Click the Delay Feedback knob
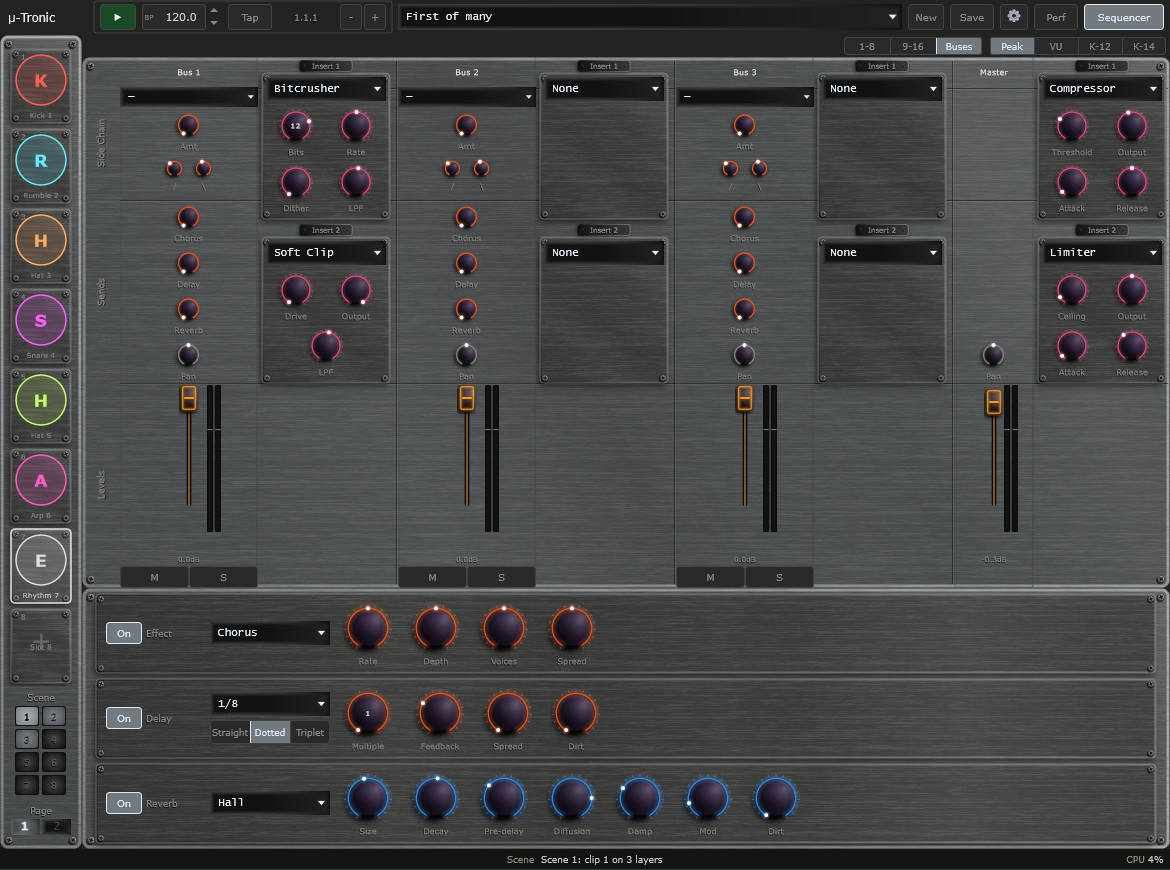Image resolution: width=1170 pixels, height=870 pixels. [x=439, y=713]
